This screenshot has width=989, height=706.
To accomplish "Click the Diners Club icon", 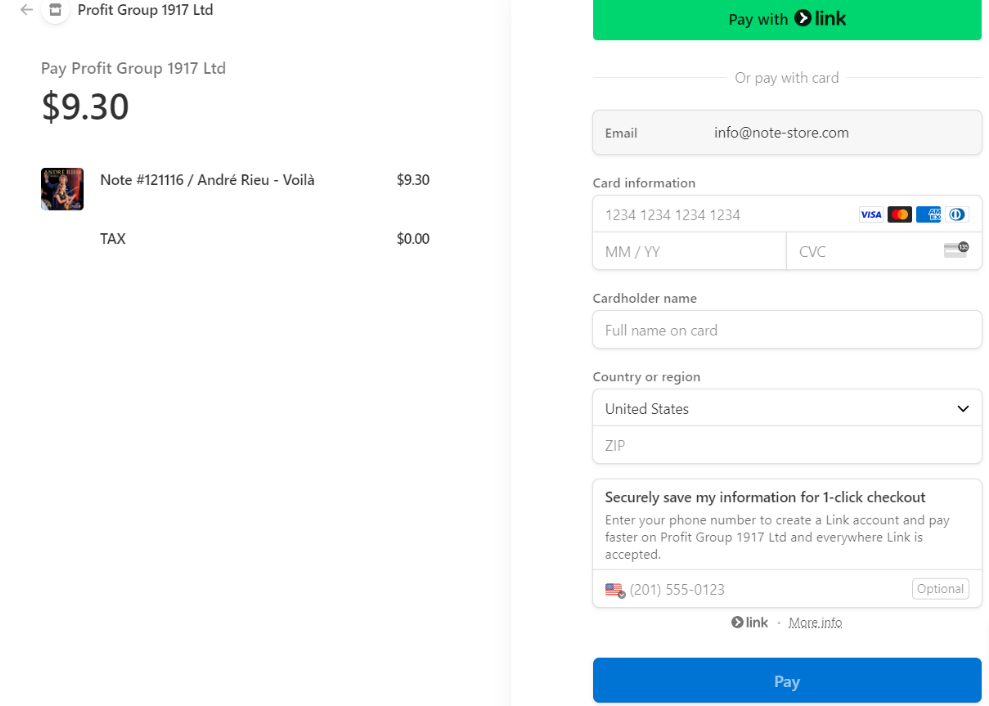I will (x=957, y=215).
